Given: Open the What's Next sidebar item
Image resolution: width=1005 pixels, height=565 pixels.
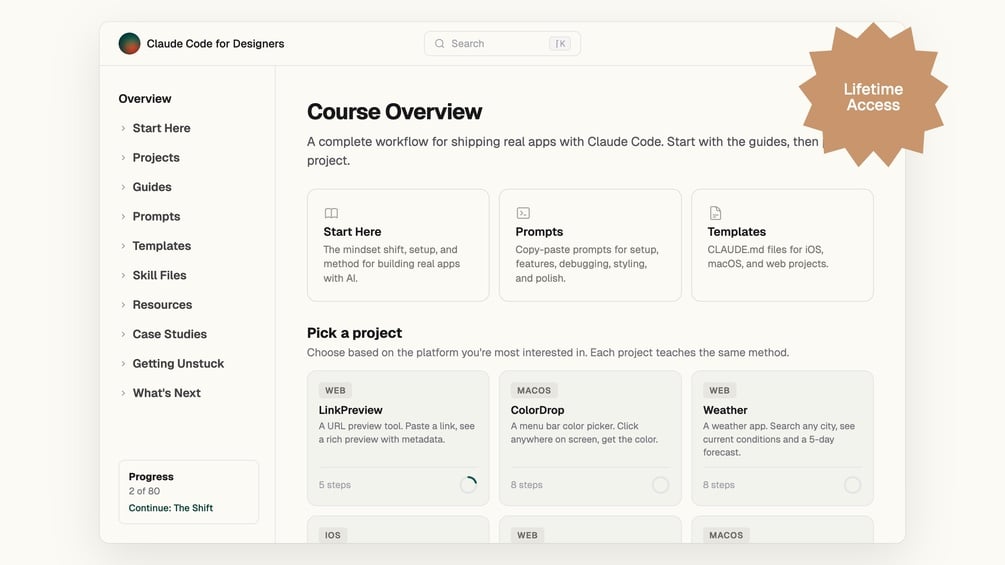Looking at the screenshot, I should coord(167,393).
